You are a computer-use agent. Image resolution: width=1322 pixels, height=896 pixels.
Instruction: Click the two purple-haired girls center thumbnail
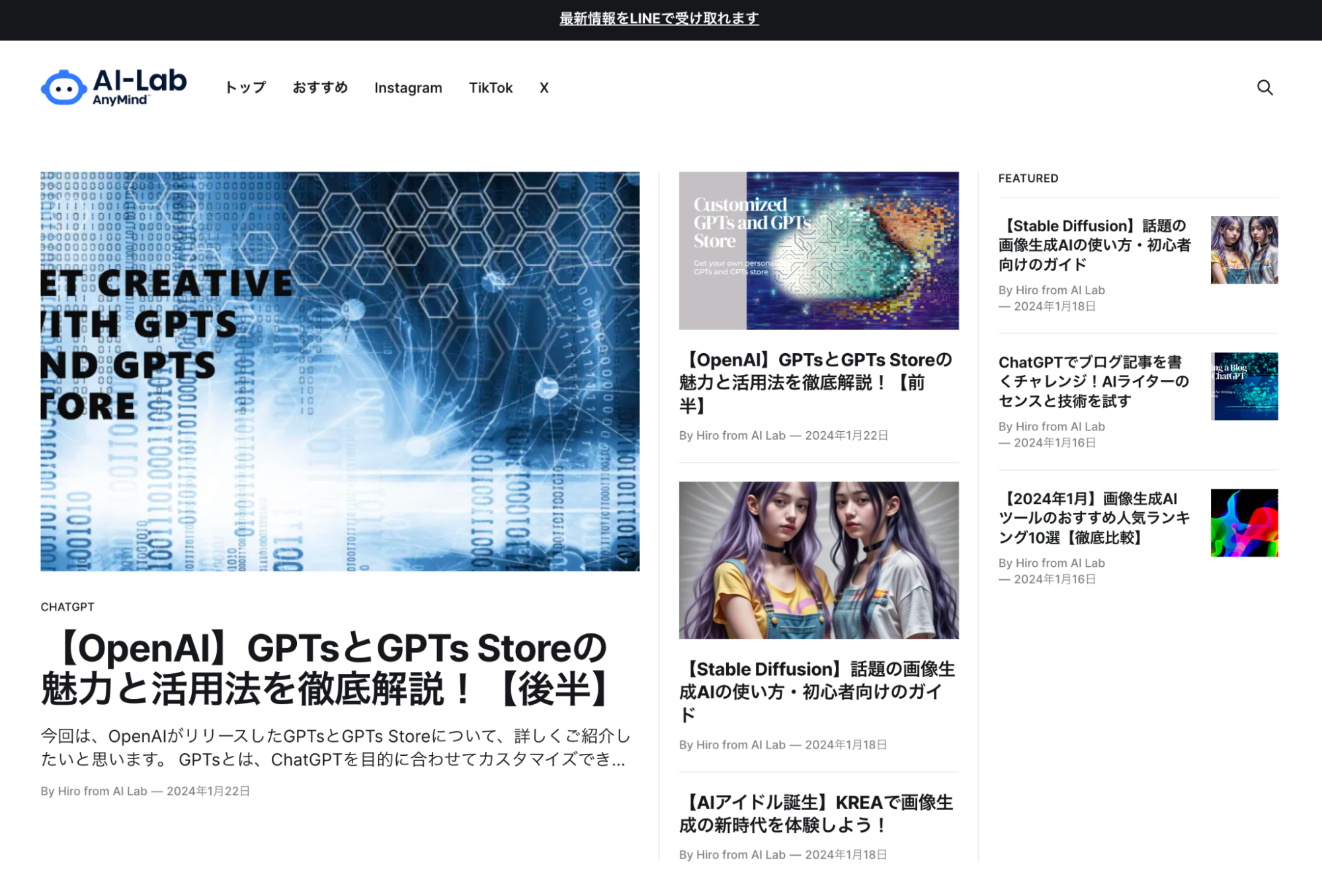pos(819,560)
